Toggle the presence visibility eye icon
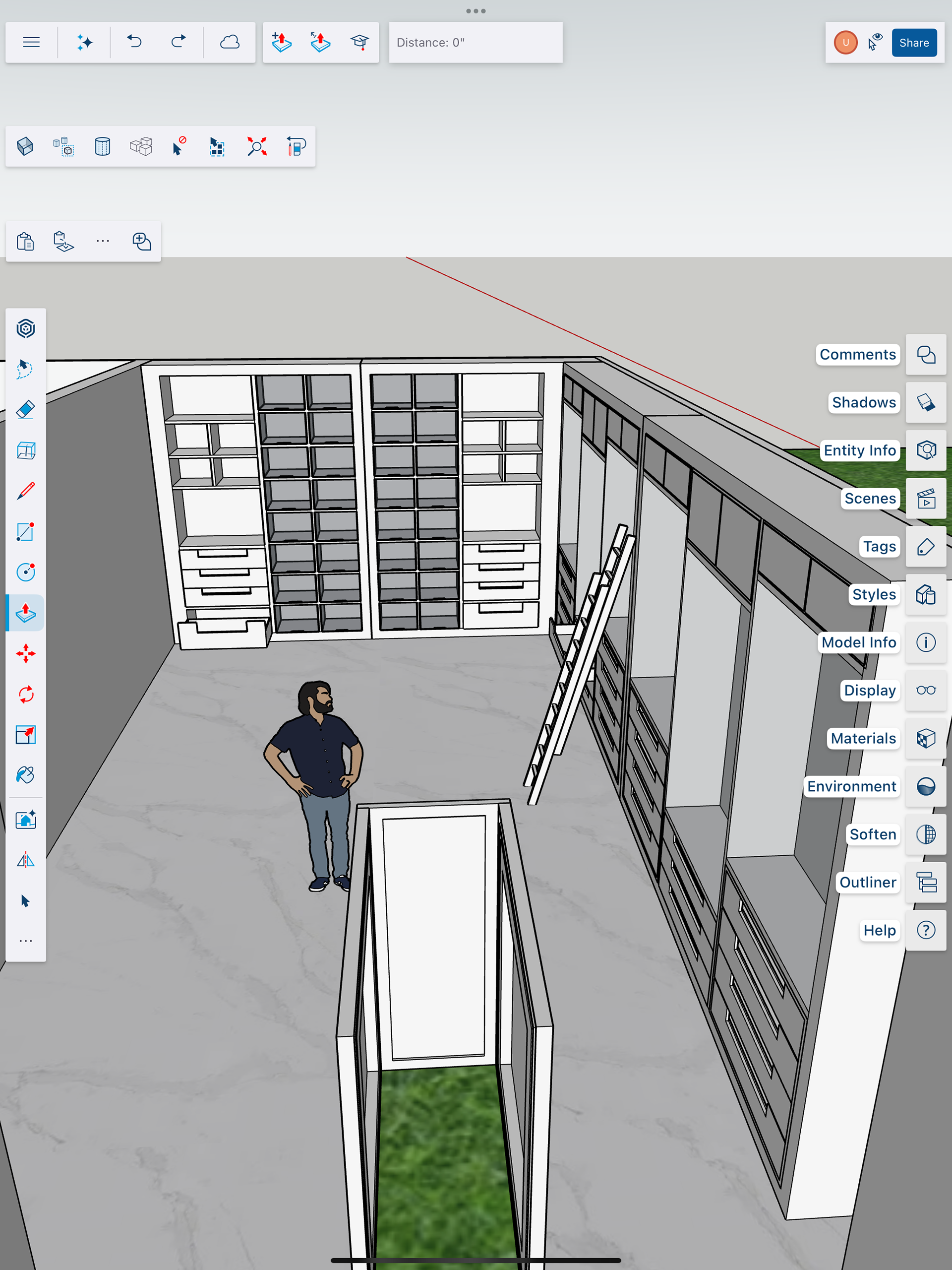The height and width of the screenshot is (1270, 952). [875, 42]
